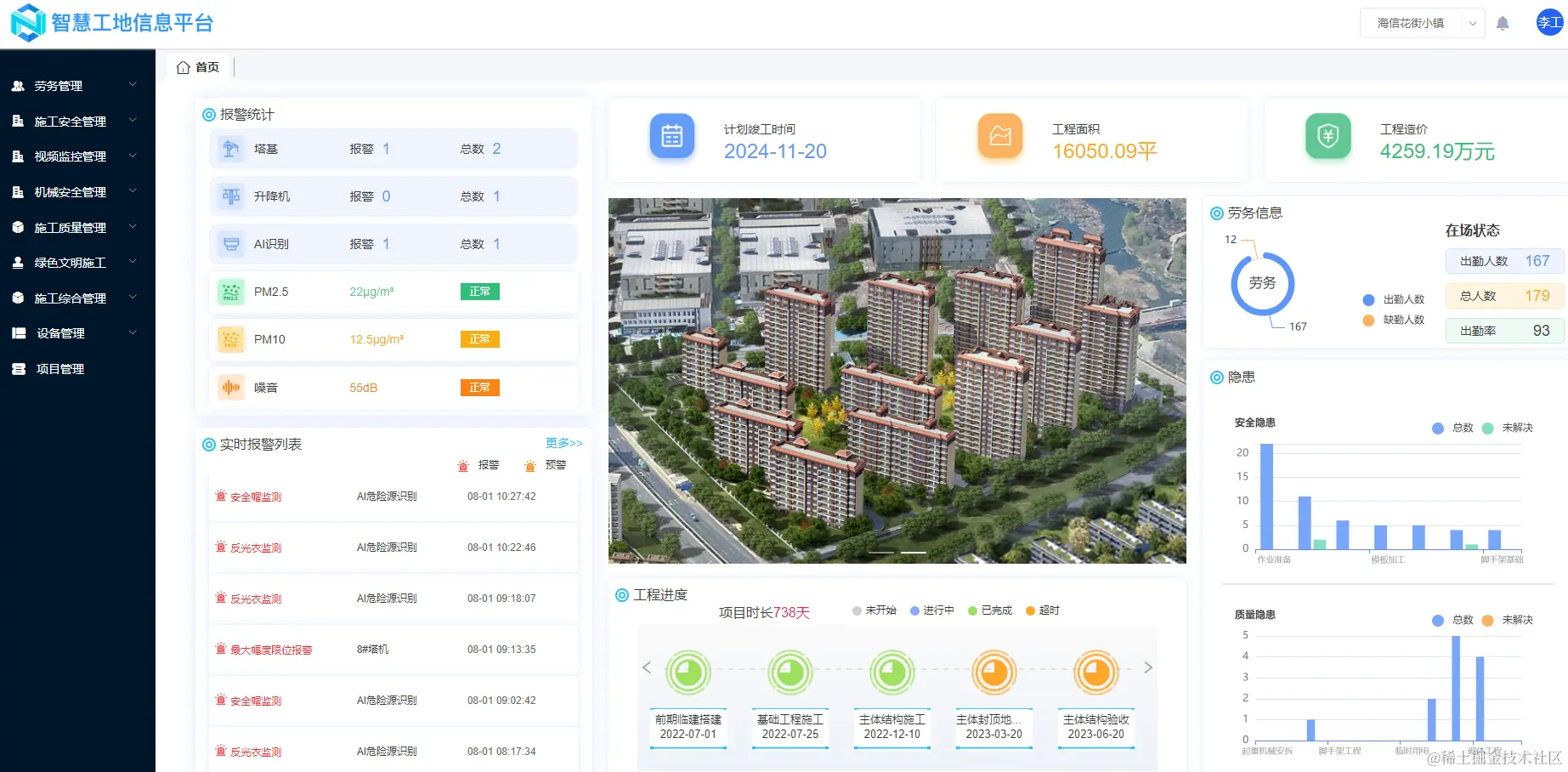
Task: Open the notification bell
Action: [x=1503, y=24]
